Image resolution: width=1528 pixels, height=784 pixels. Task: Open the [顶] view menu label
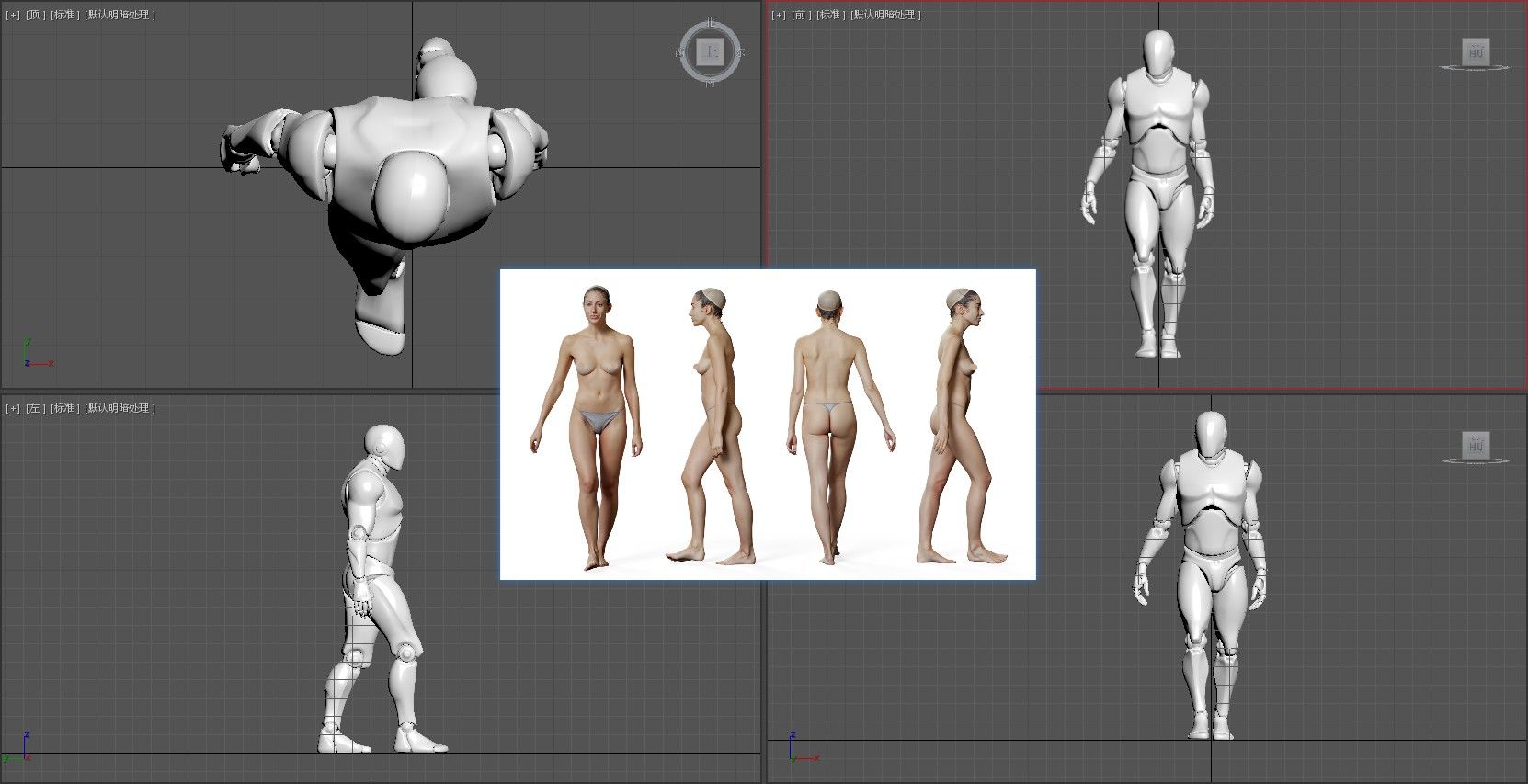(x=37, y=16)
